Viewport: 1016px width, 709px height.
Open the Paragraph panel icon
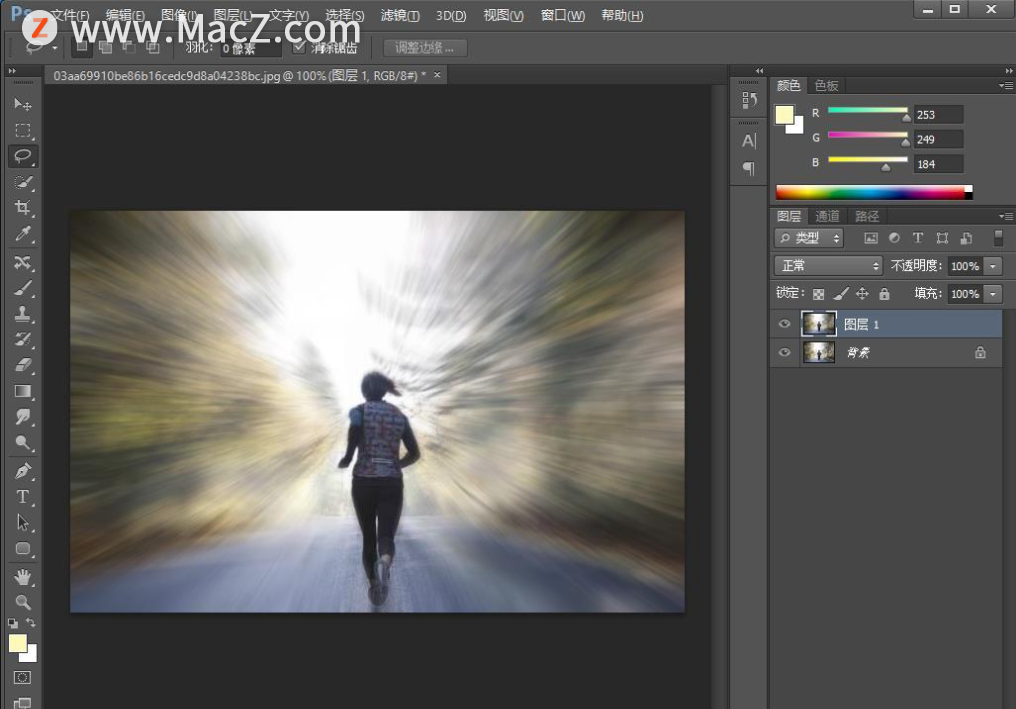point(749,169)
